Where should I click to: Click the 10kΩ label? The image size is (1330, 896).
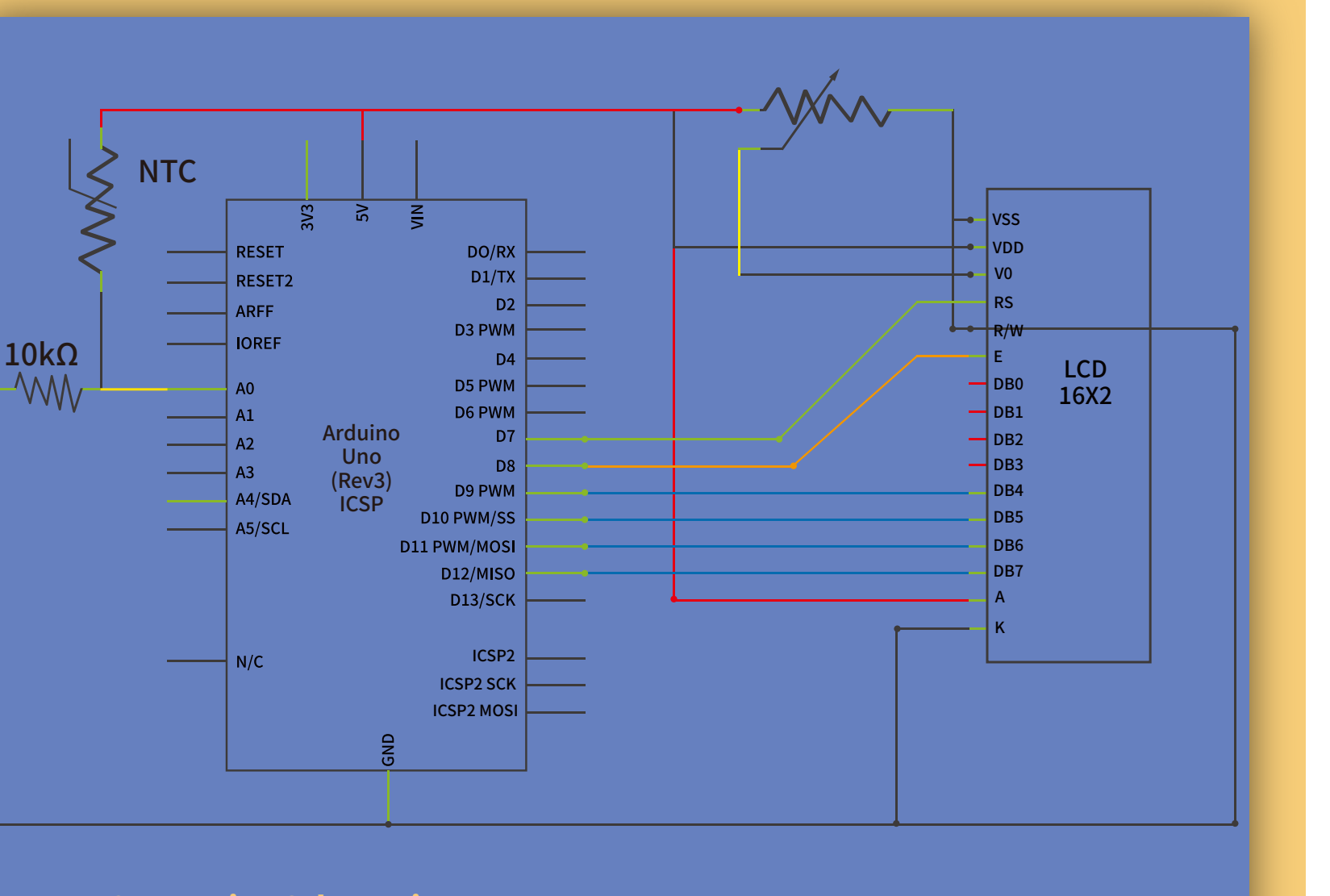coord(41,355)
